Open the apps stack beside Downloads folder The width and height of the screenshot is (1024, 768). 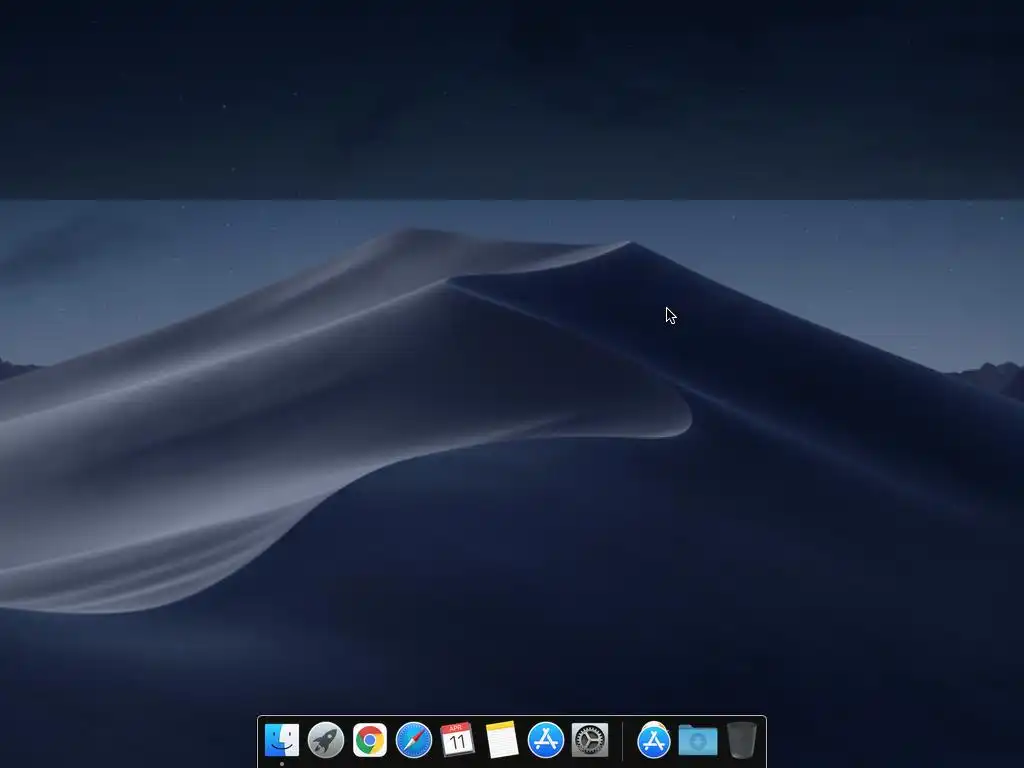click(654, 740)
